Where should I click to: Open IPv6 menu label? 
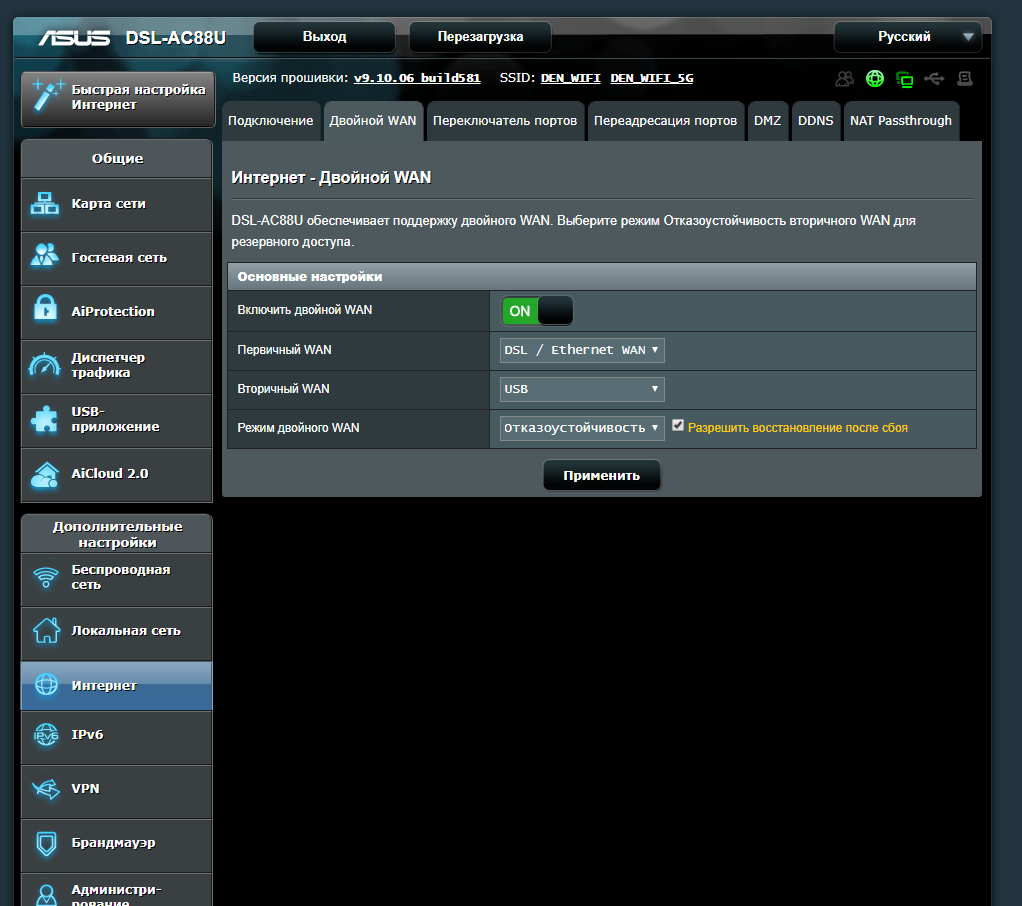tap(87, 735)
